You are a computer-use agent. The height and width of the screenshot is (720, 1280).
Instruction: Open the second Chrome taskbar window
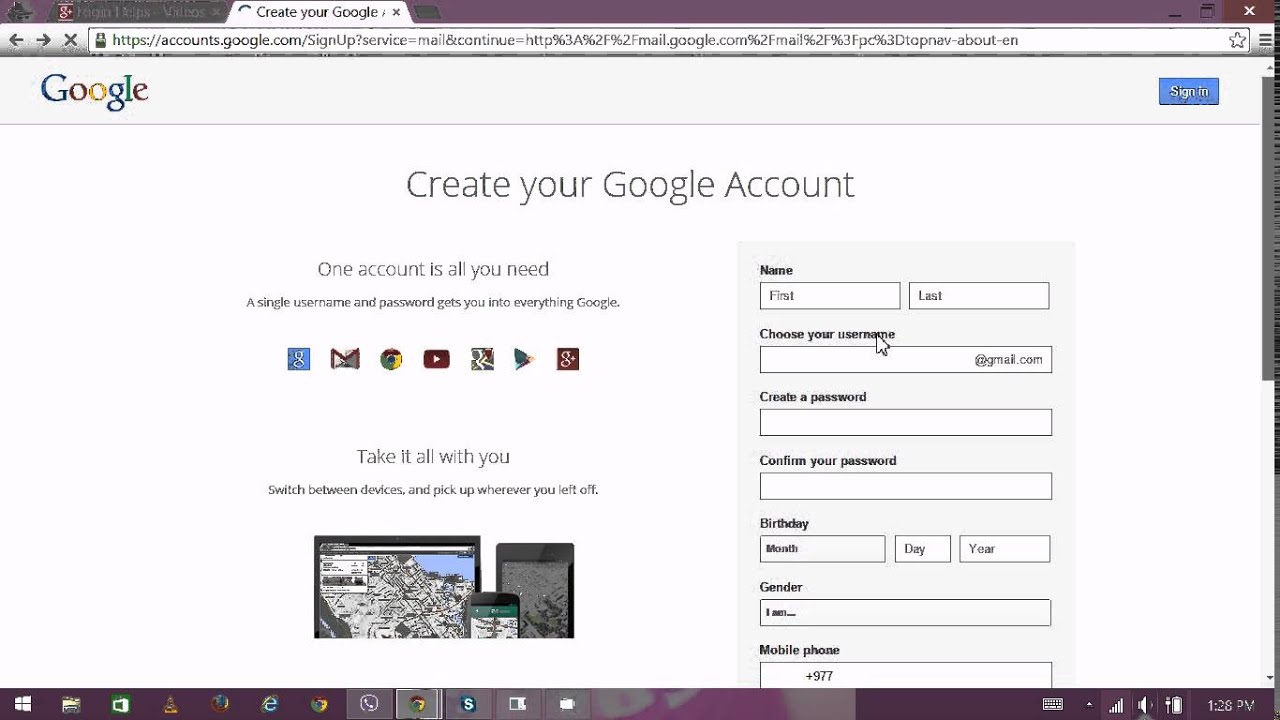click(x=418, y=704)
